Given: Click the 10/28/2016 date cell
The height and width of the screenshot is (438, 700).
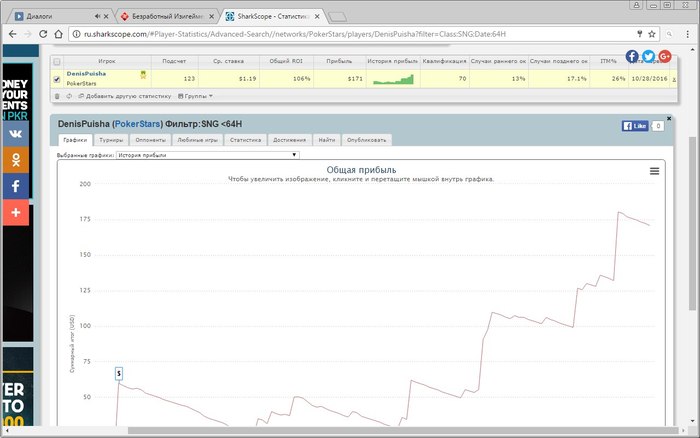Looking at the screenshot, I should click(649, 79).
